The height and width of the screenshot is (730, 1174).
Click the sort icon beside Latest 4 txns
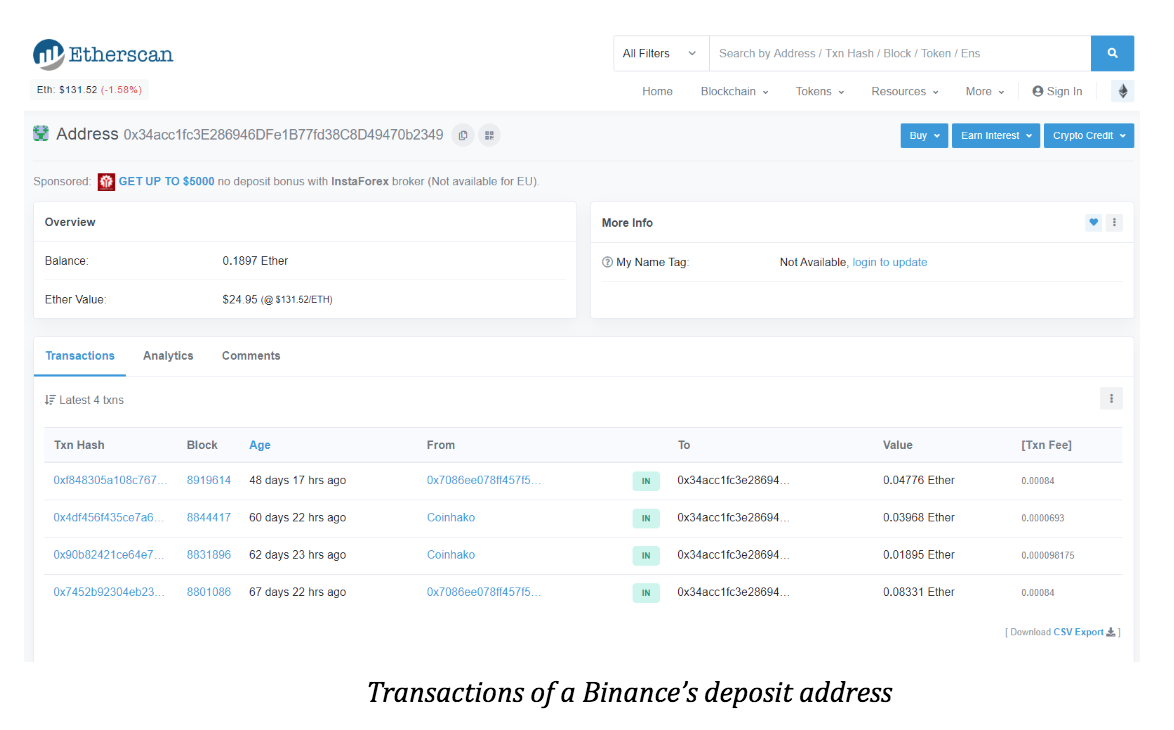pyautogui.click(x=50, y=400)
